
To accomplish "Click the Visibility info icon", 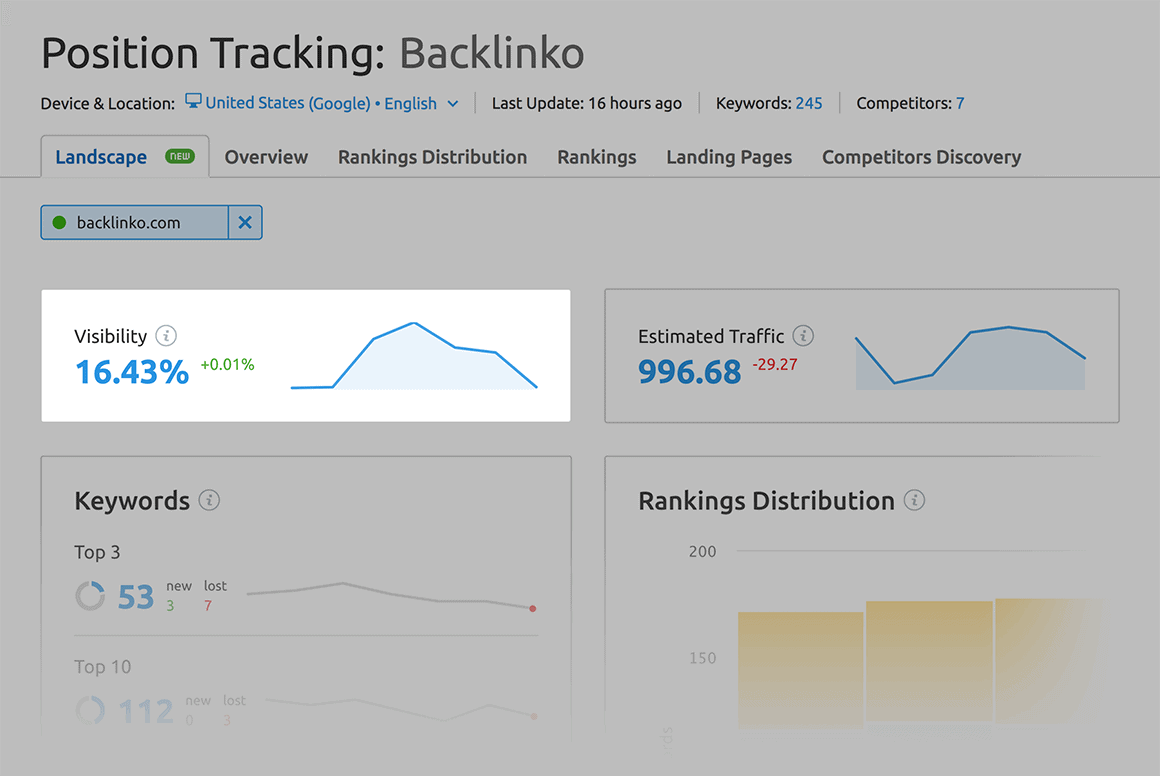I will (x=166, y=336).
